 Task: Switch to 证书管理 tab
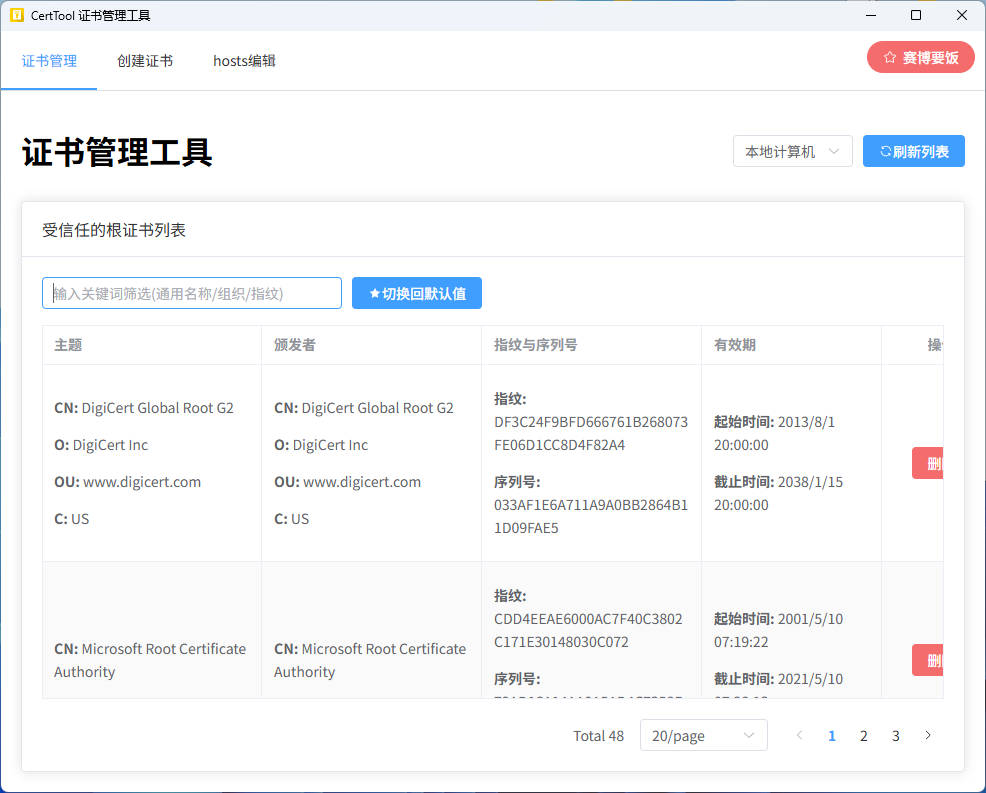[49, 61]
